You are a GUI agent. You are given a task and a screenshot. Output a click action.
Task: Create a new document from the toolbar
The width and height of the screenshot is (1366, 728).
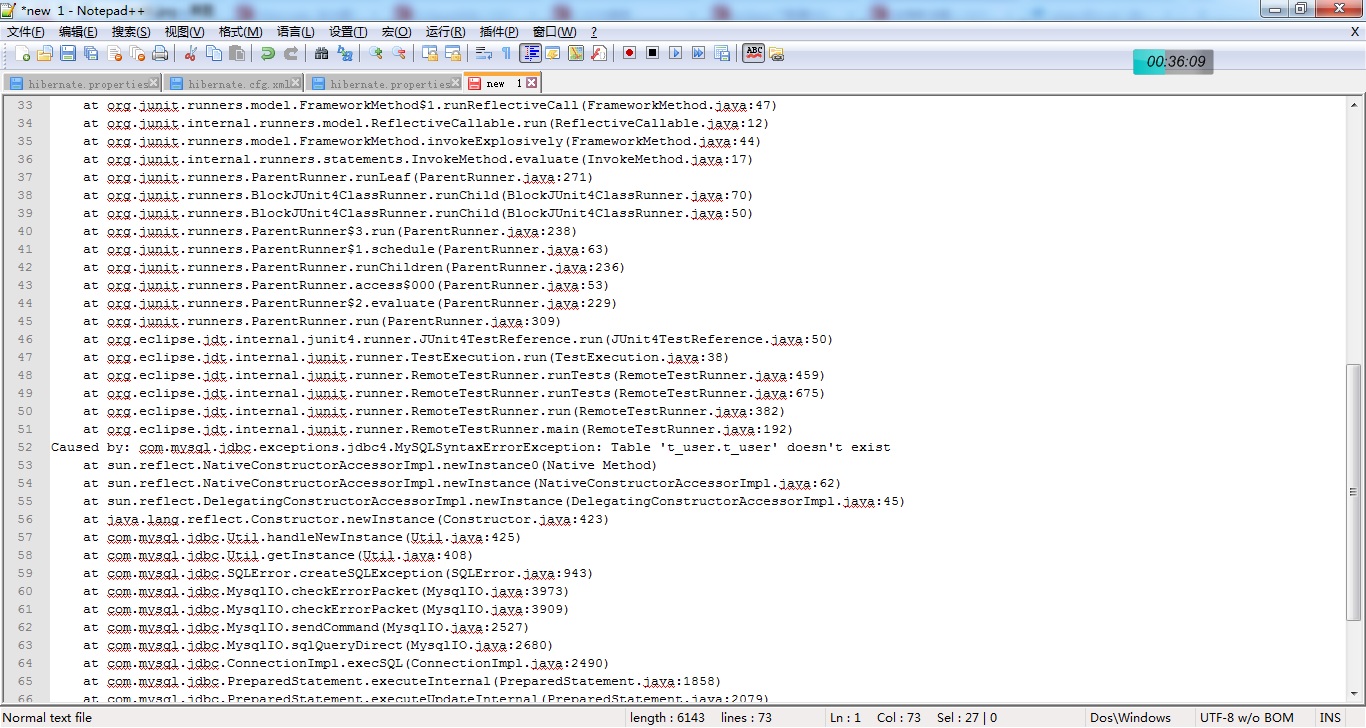21,53
